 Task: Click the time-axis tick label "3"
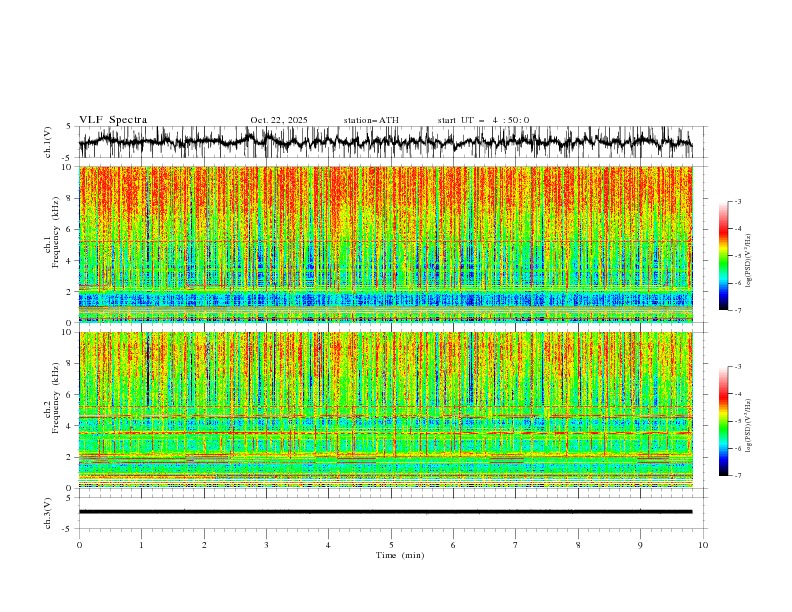[266, 545]
